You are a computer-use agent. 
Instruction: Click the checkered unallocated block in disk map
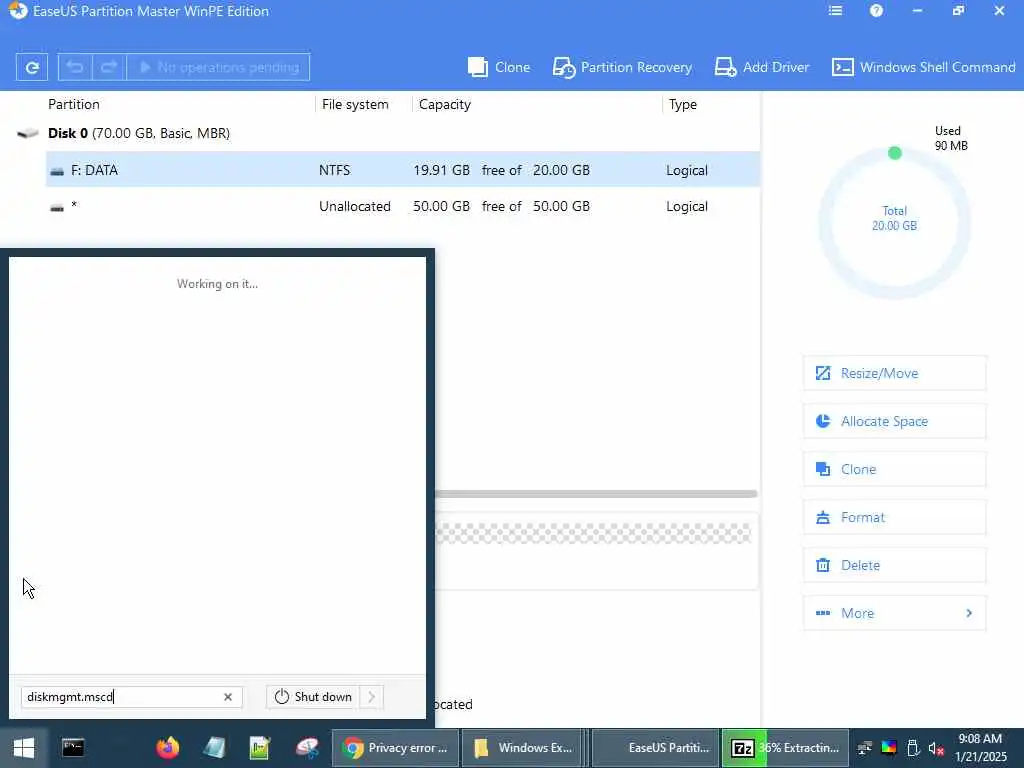[593, 534]
